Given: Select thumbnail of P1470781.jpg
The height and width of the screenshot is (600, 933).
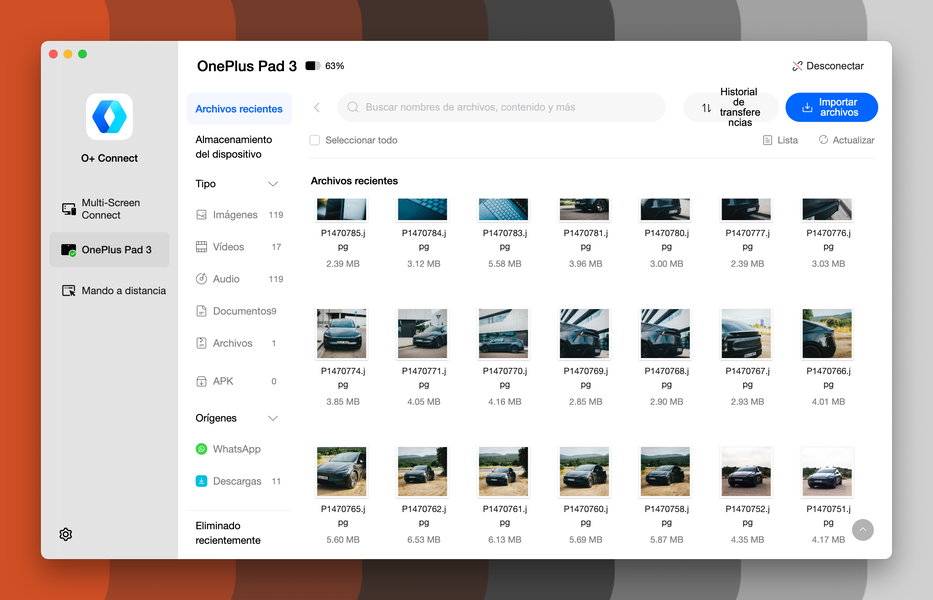Looking at the screenshot, I should pyautogui.click(x=584, y=210).
